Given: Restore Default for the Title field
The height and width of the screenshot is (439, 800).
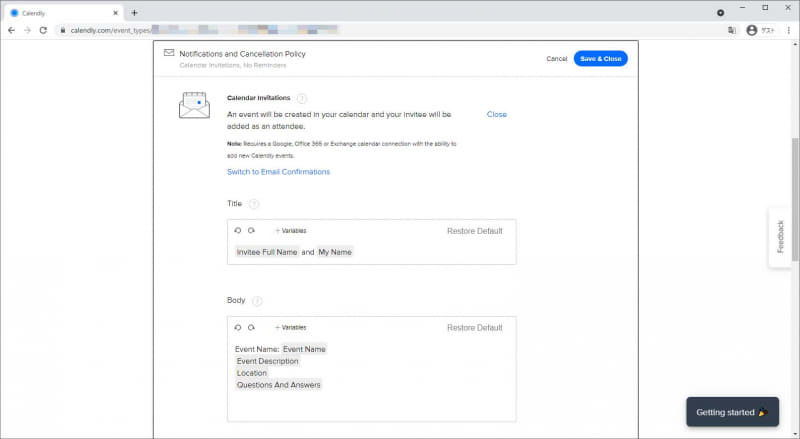Looking at the screenshot, I should 474,231.
